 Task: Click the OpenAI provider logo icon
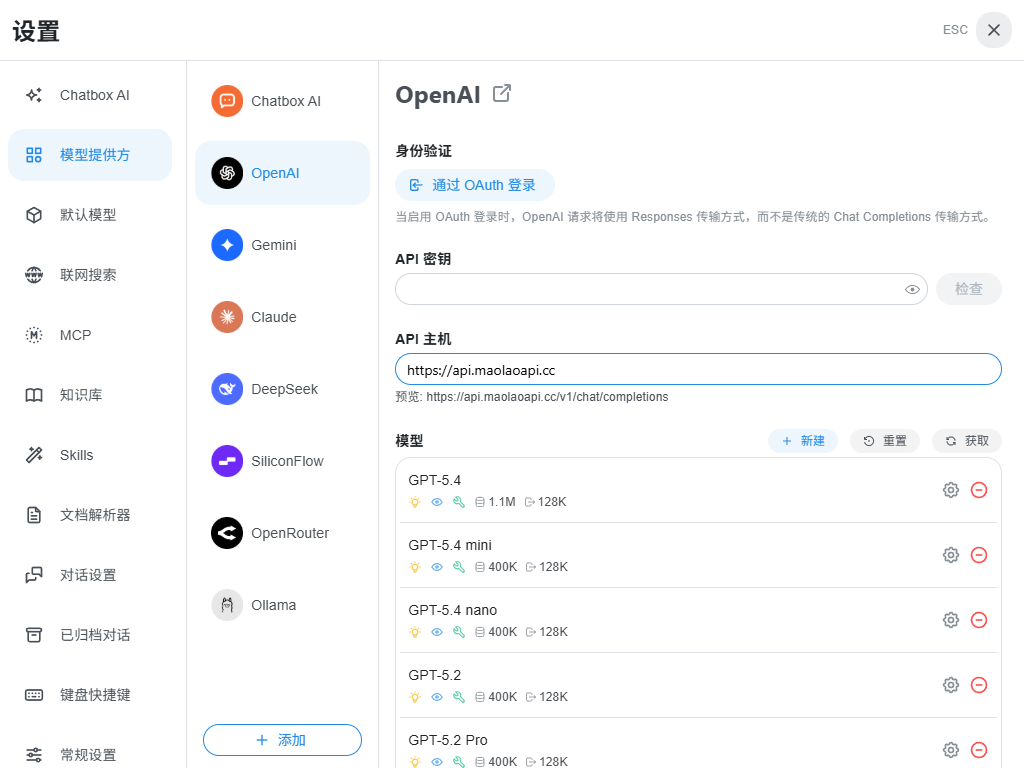coord(227,173)
